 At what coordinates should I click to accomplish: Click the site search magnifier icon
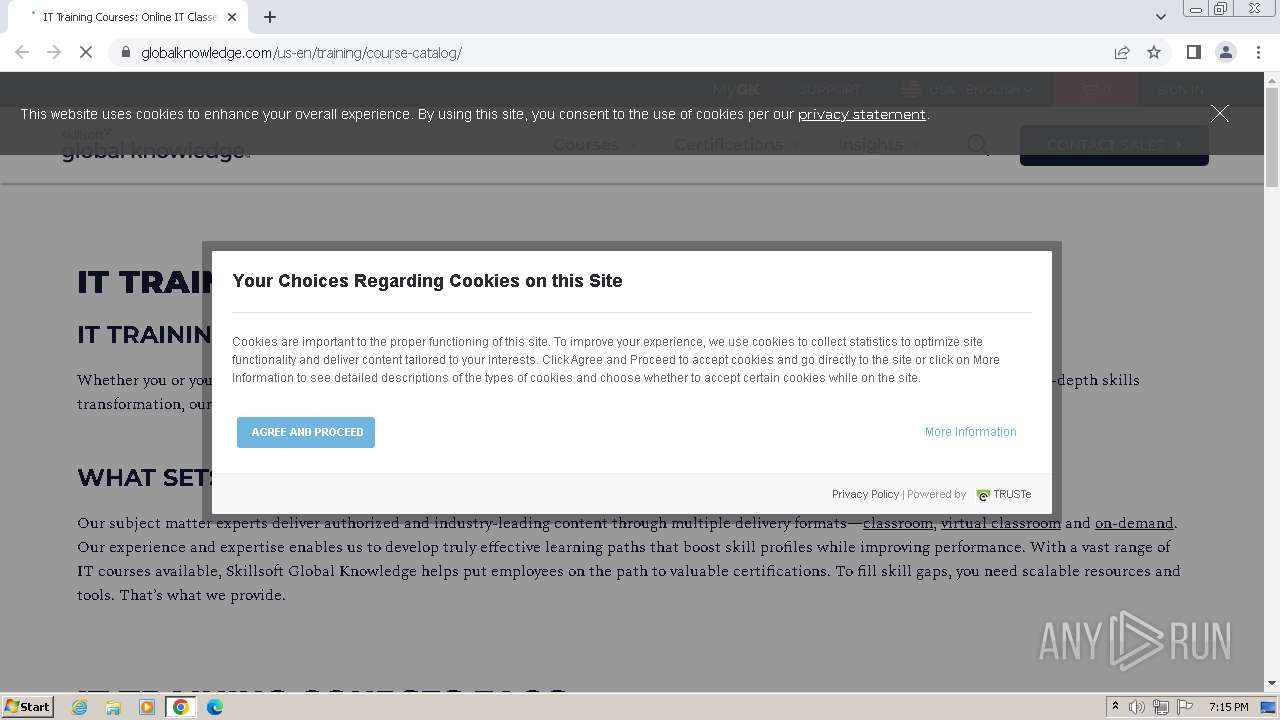(x=978, y=145)
